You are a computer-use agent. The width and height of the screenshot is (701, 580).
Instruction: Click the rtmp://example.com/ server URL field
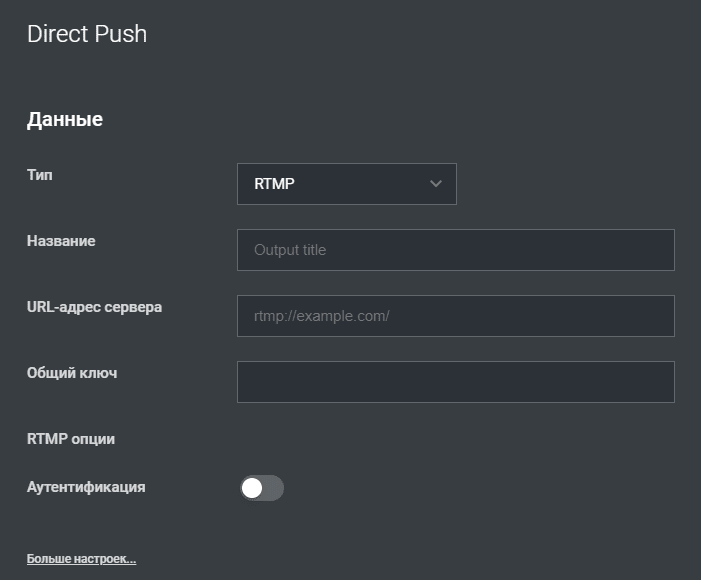point(456,316)
